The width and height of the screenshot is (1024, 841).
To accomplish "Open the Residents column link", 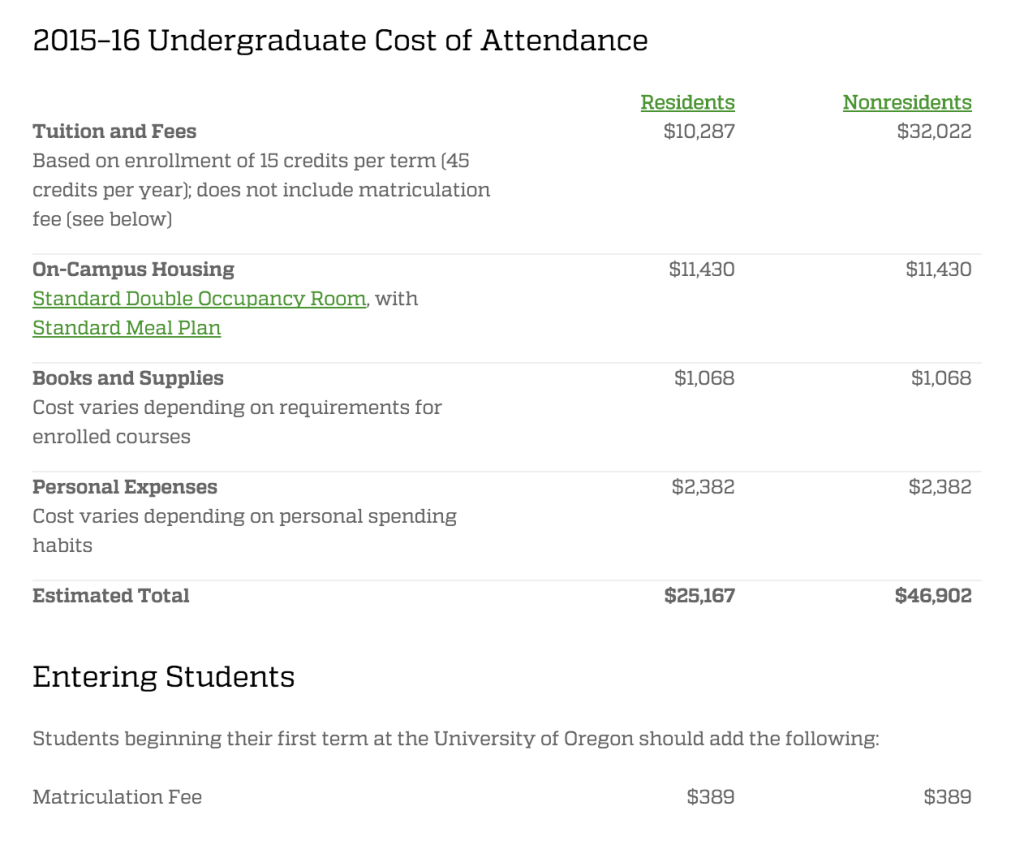I will (687, 103).
